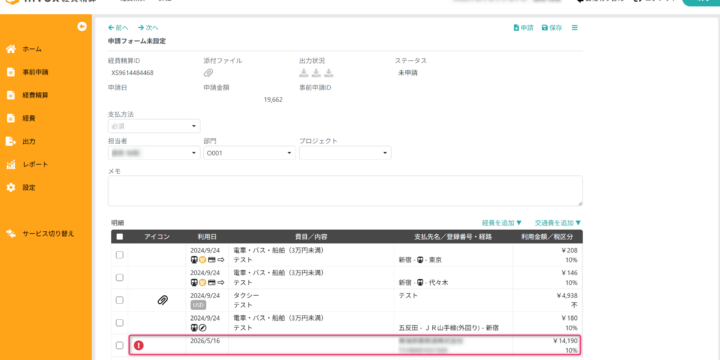The height and width of the screenshot is (360, 720).
Task: Check the タクシー ¥4,938 row checkbox
Action: [x=119, y=300]
